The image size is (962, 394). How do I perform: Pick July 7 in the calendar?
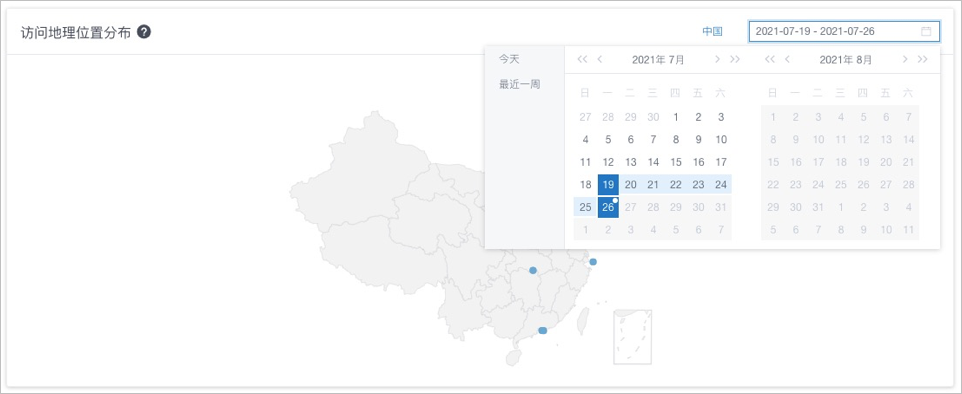coord(653,139)
